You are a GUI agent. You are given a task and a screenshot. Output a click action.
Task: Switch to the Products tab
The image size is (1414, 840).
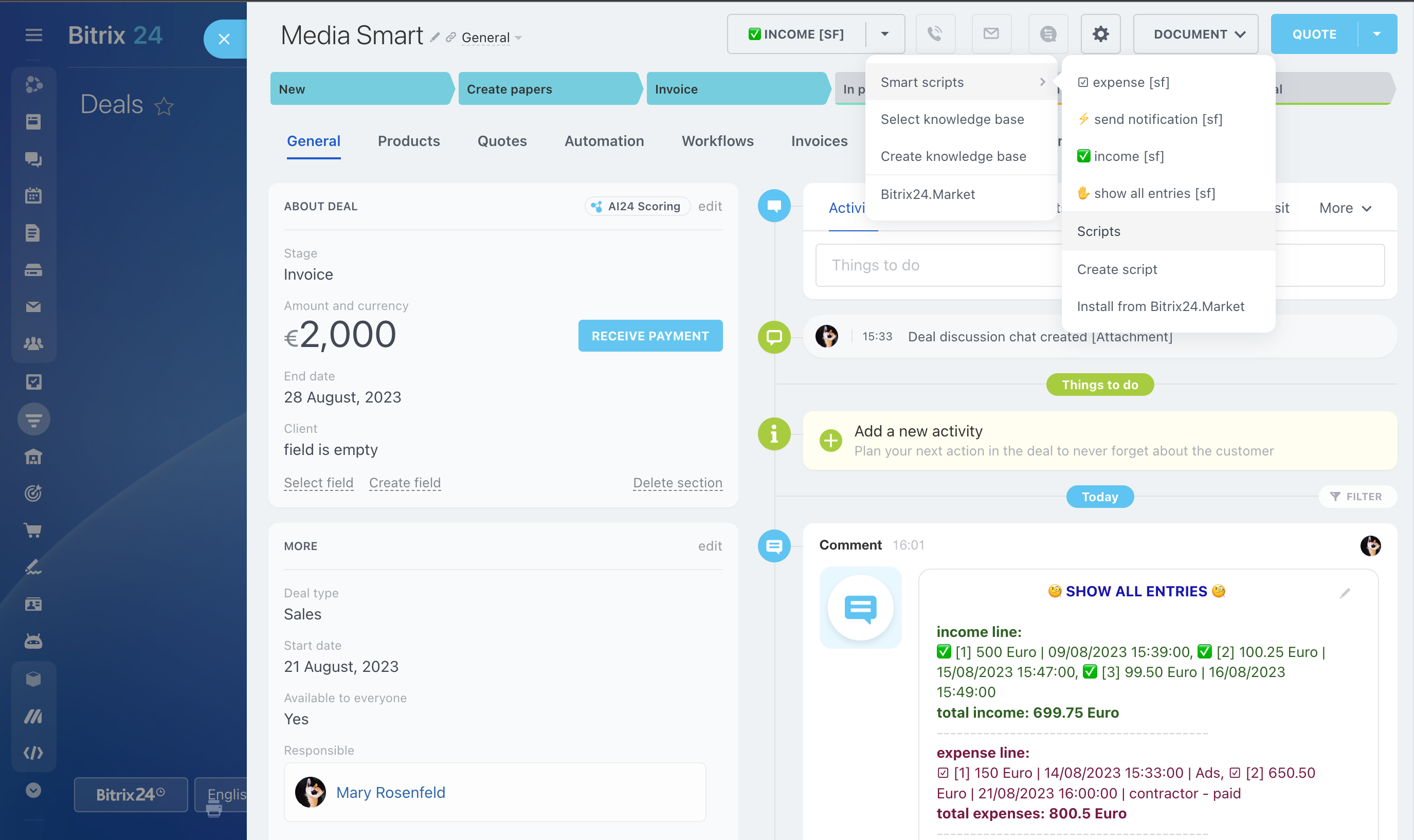pyautogui.click(x=409, y=141)
